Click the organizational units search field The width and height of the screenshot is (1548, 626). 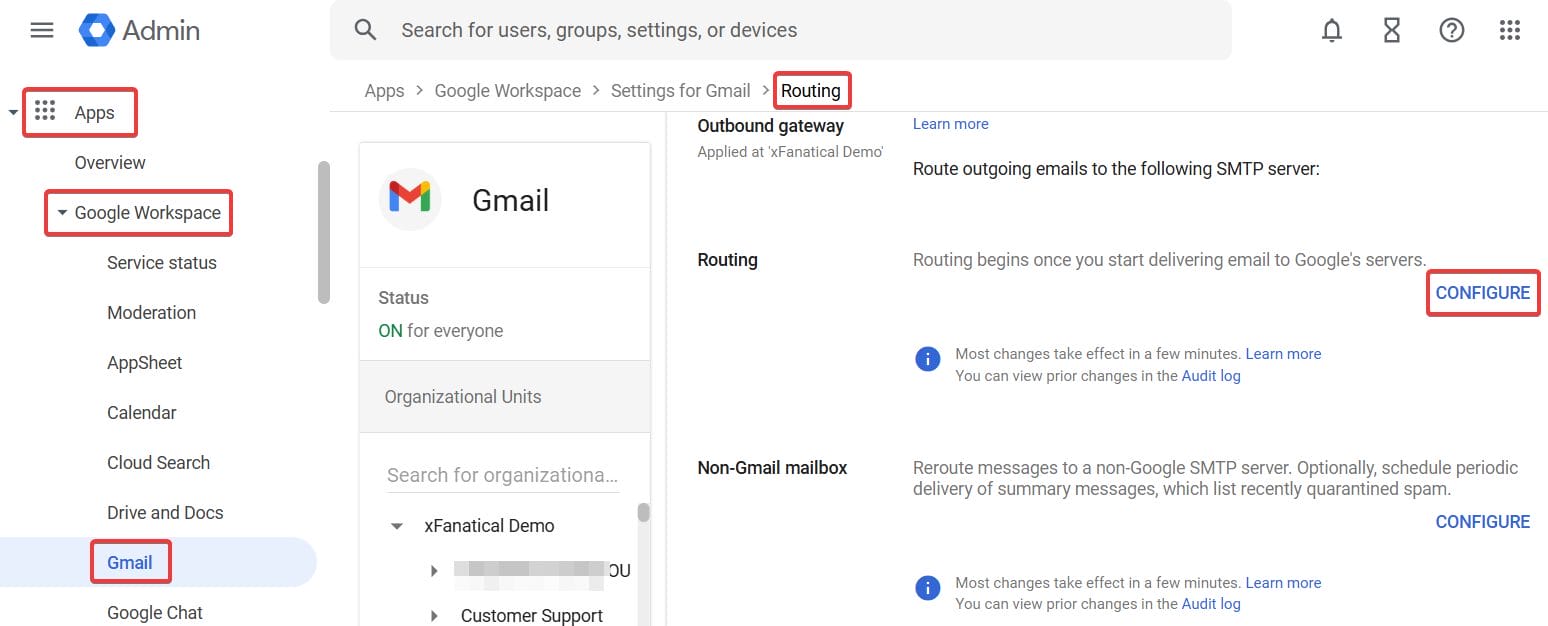pos(502,475)
